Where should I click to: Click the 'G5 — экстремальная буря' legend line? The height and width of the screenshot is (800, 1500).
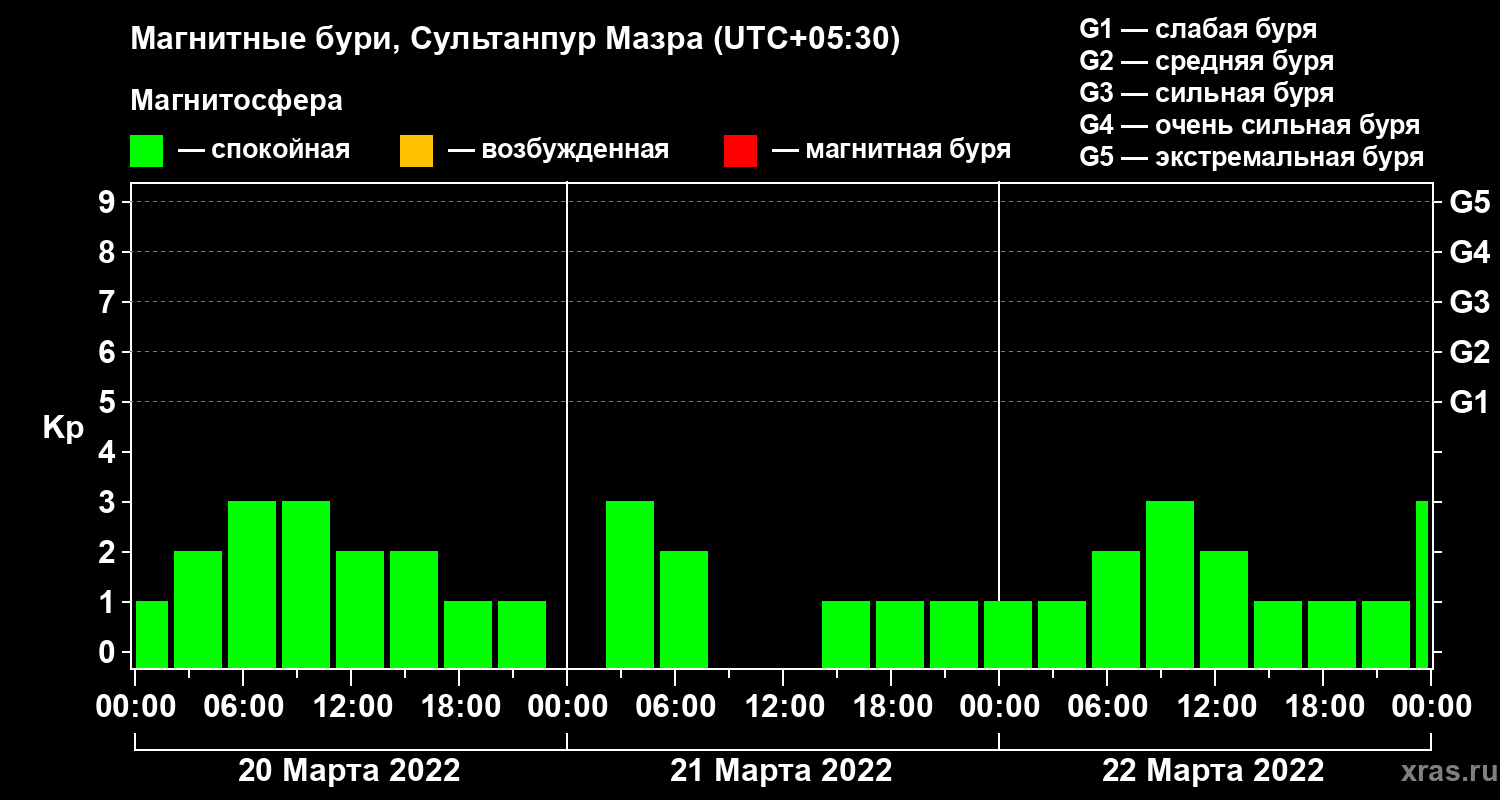[1252, 157]
